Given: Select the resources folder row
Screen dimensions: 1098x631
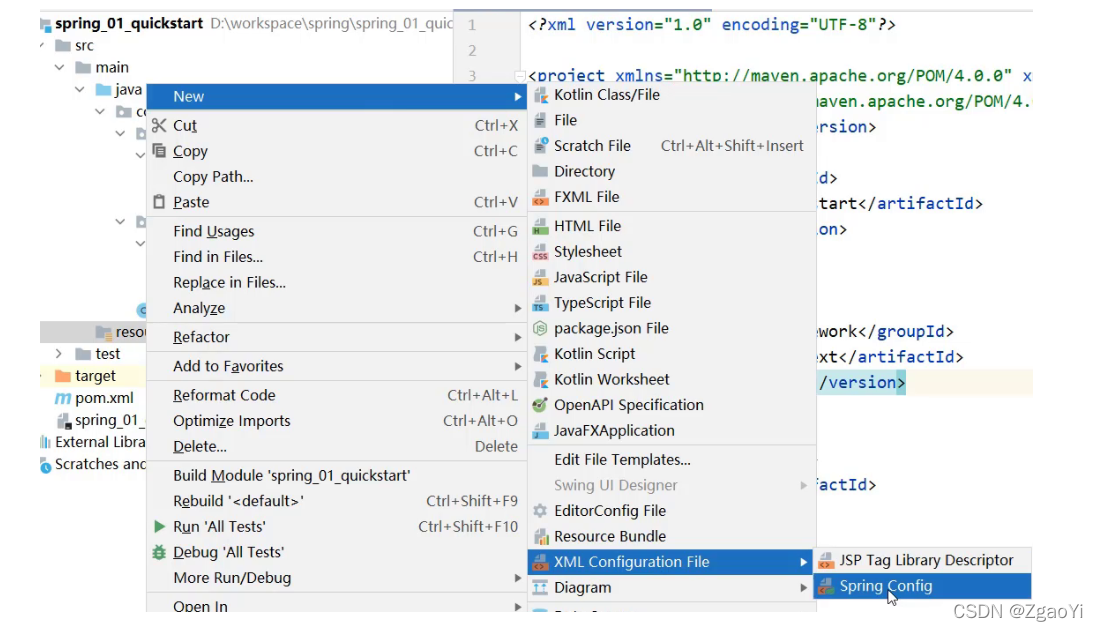Looking at the screenshot, I should [93, 331].
